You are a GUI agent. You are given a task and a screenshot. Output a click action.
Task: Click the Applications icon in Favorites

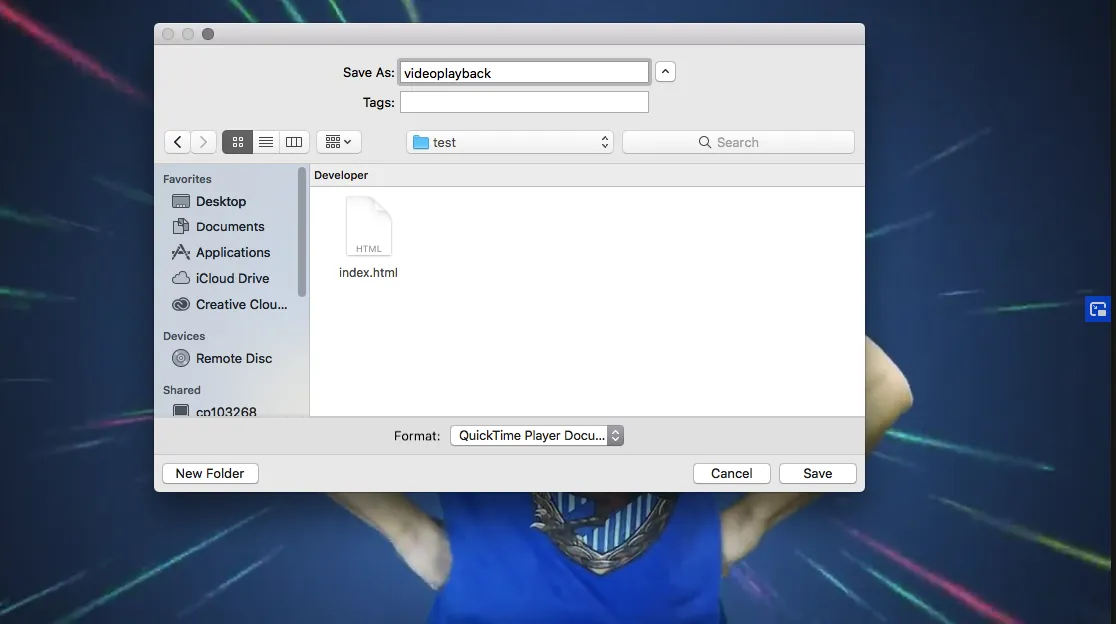pyautogui.click(x=181, y=252)
